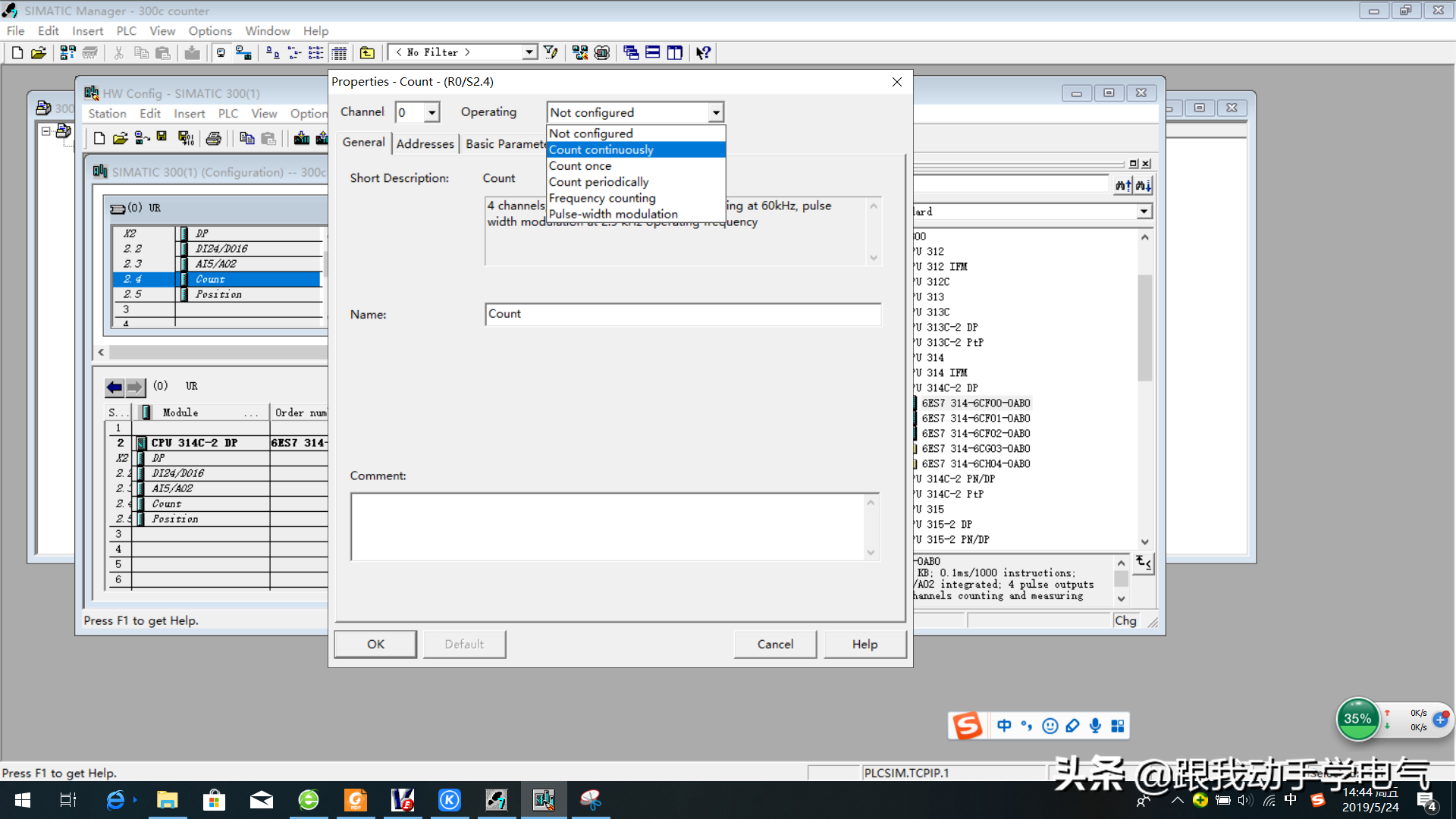Collapse the Operating mode dropdown arrow
Image resolution: width=1456 pixels, height=819 pixels.
tap(715, 113)
